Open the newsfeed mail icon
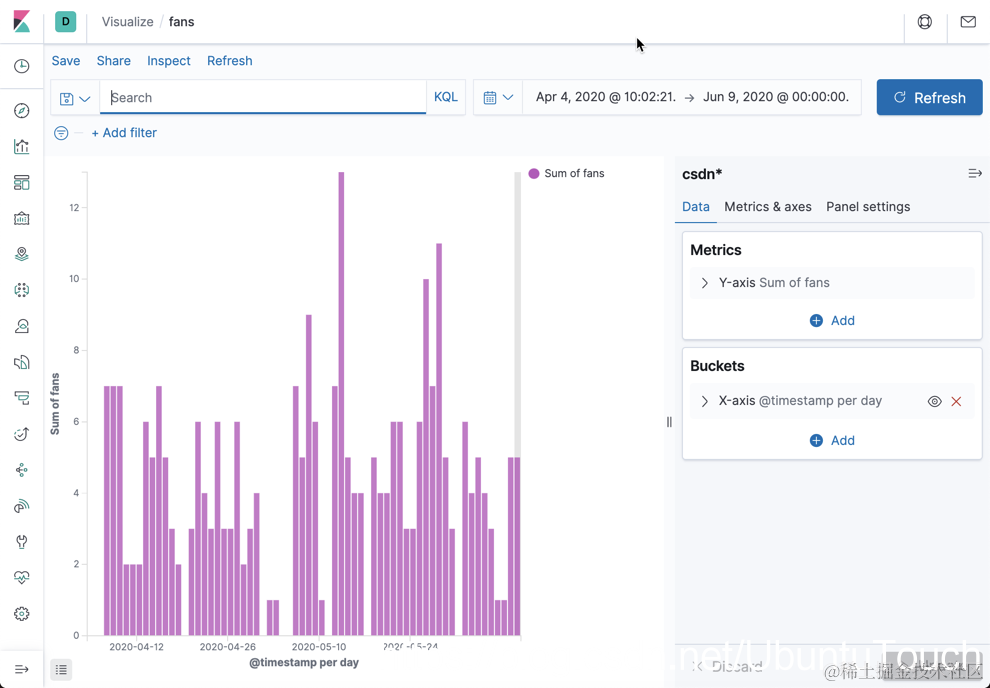Image resolution: width=990 pixels, height=688 pixels. [968, 22]
